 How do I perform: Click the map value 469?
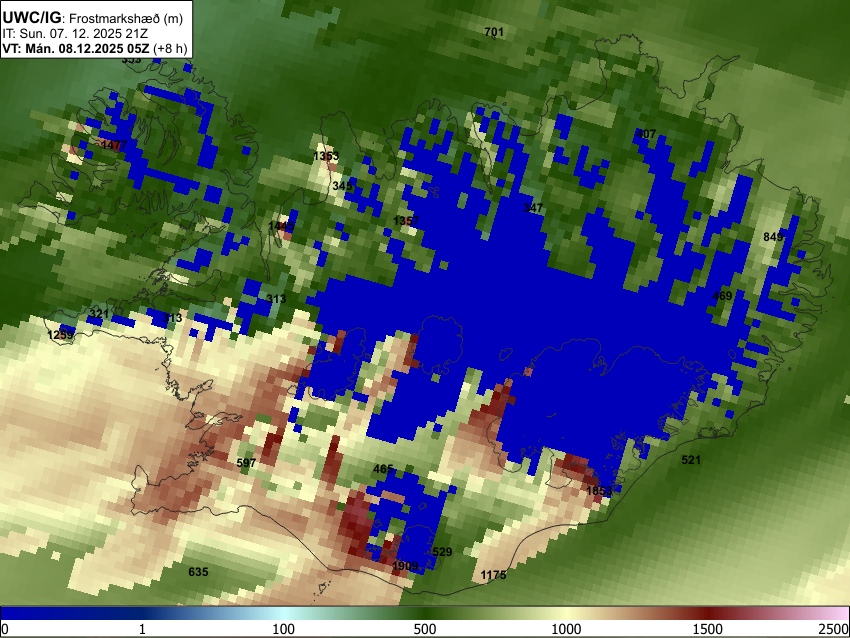tap(722, 295)
